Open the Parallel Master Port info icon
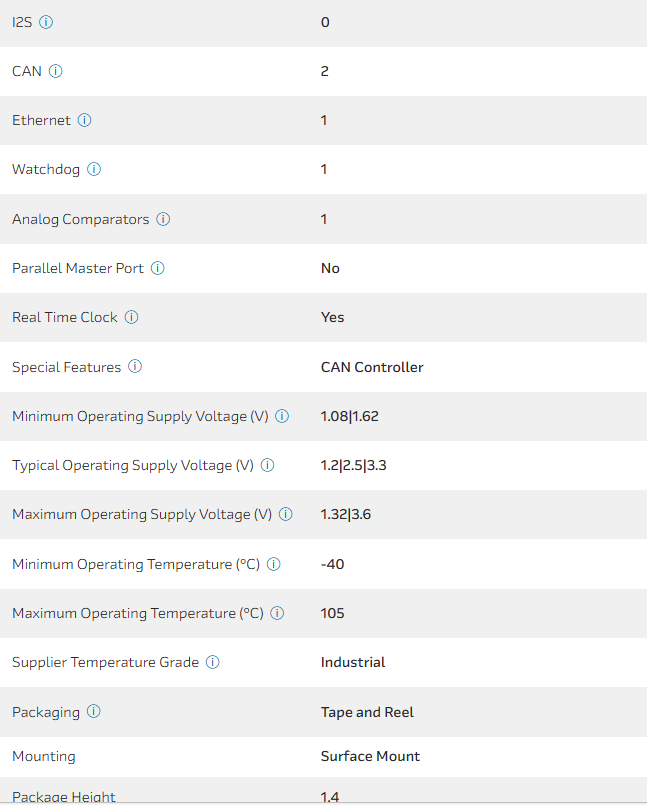 coord(158,268)
